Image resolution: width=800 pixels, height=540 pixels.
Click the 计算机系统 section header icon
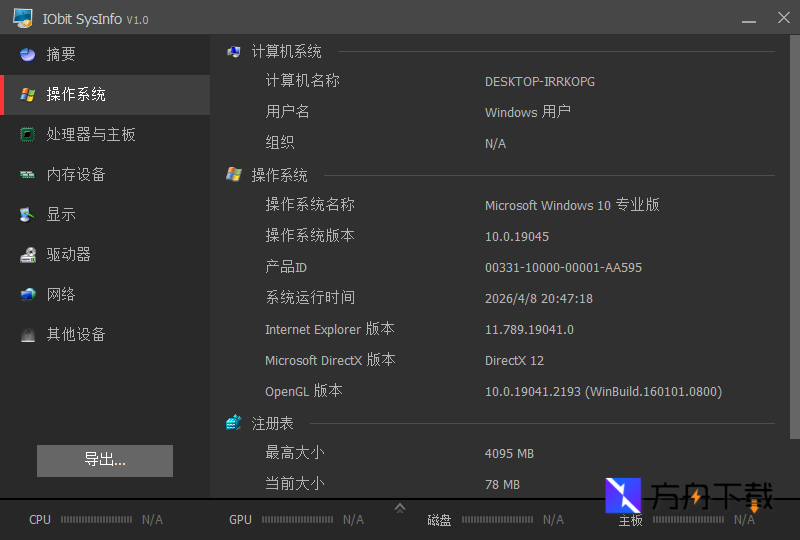pyautogui.click(x=234, y=52)
